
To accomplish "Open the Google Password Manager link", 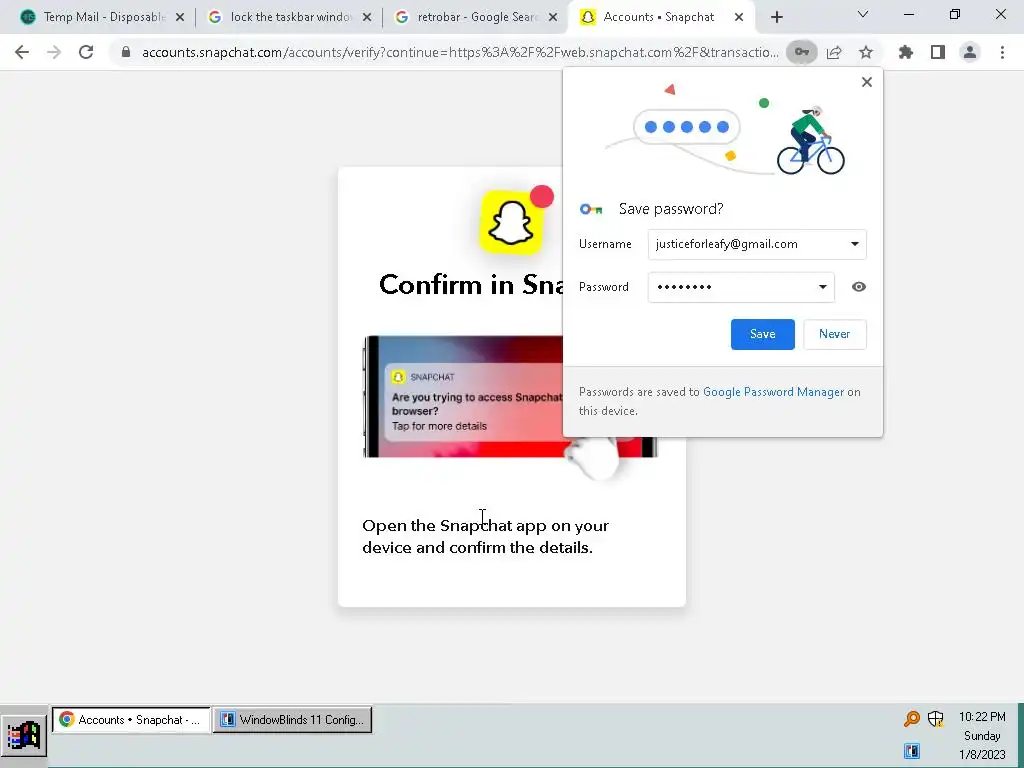I will pos(773,392).
